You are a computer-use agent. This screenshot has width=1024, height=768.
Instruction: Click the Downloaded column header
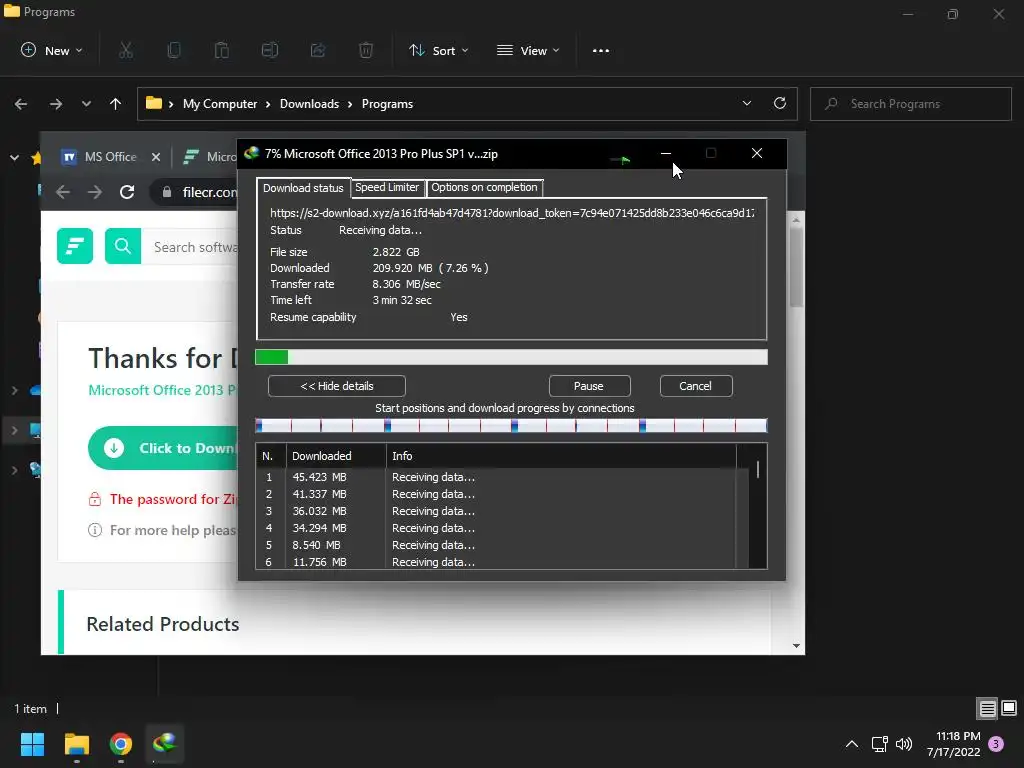pos(336,456)
